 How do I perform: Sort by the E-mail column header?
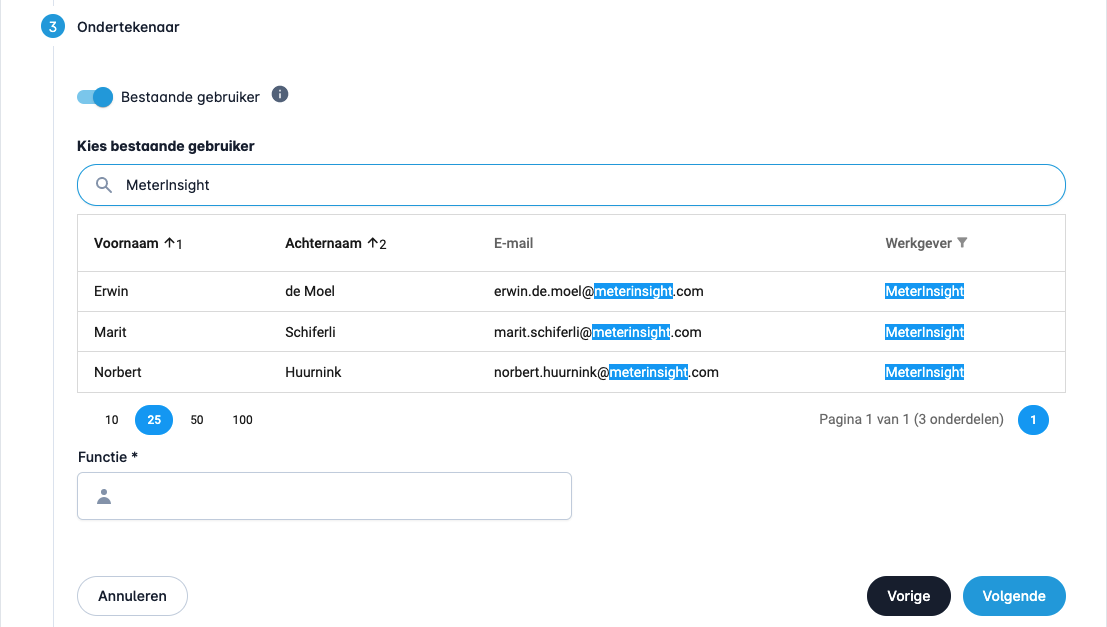(513, 243)
